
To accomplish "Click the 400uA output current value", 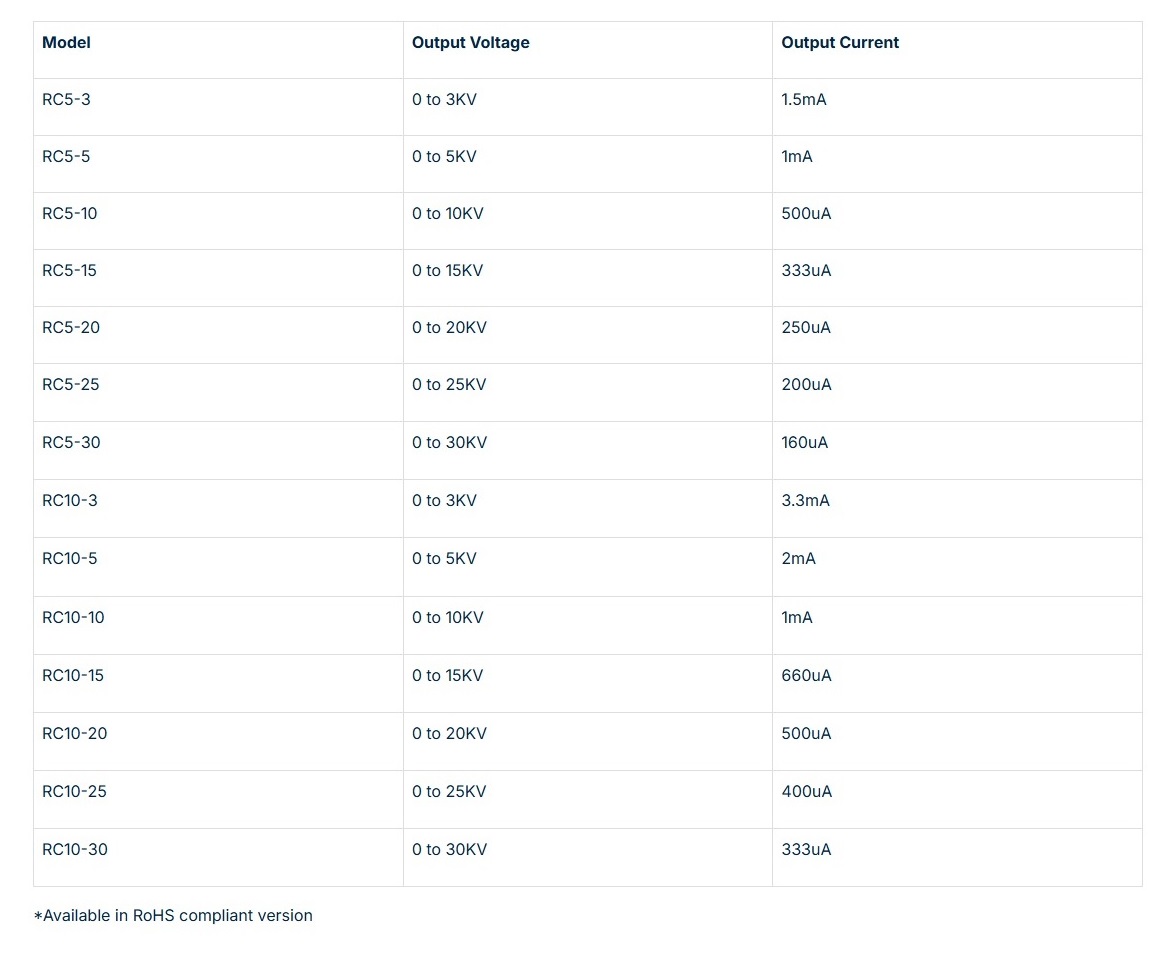I will coord(805,792).
